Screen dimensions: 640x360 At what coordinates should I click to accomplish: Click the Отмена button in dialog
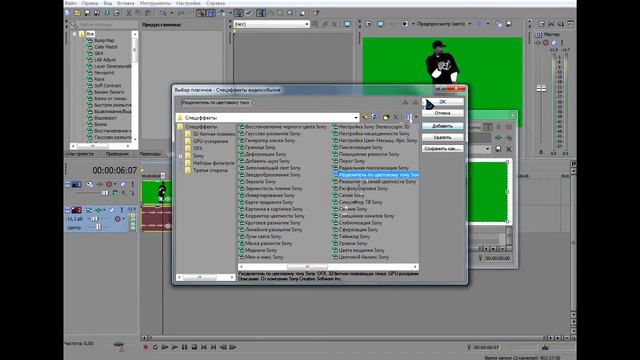tap(442, 113)
